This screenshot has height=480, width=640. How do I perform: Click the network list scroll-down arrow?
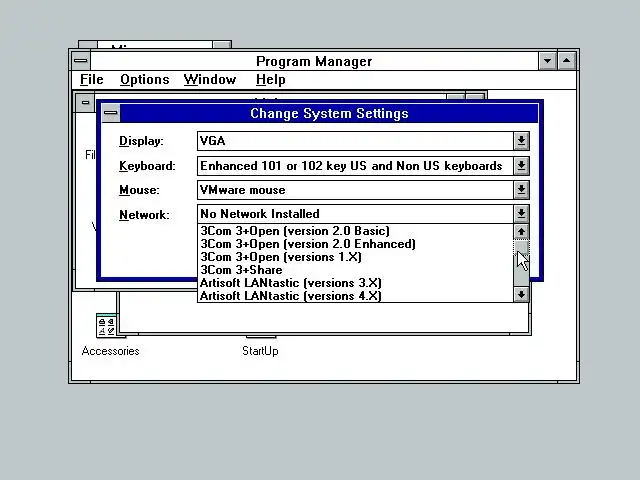(x=521, y=294)
